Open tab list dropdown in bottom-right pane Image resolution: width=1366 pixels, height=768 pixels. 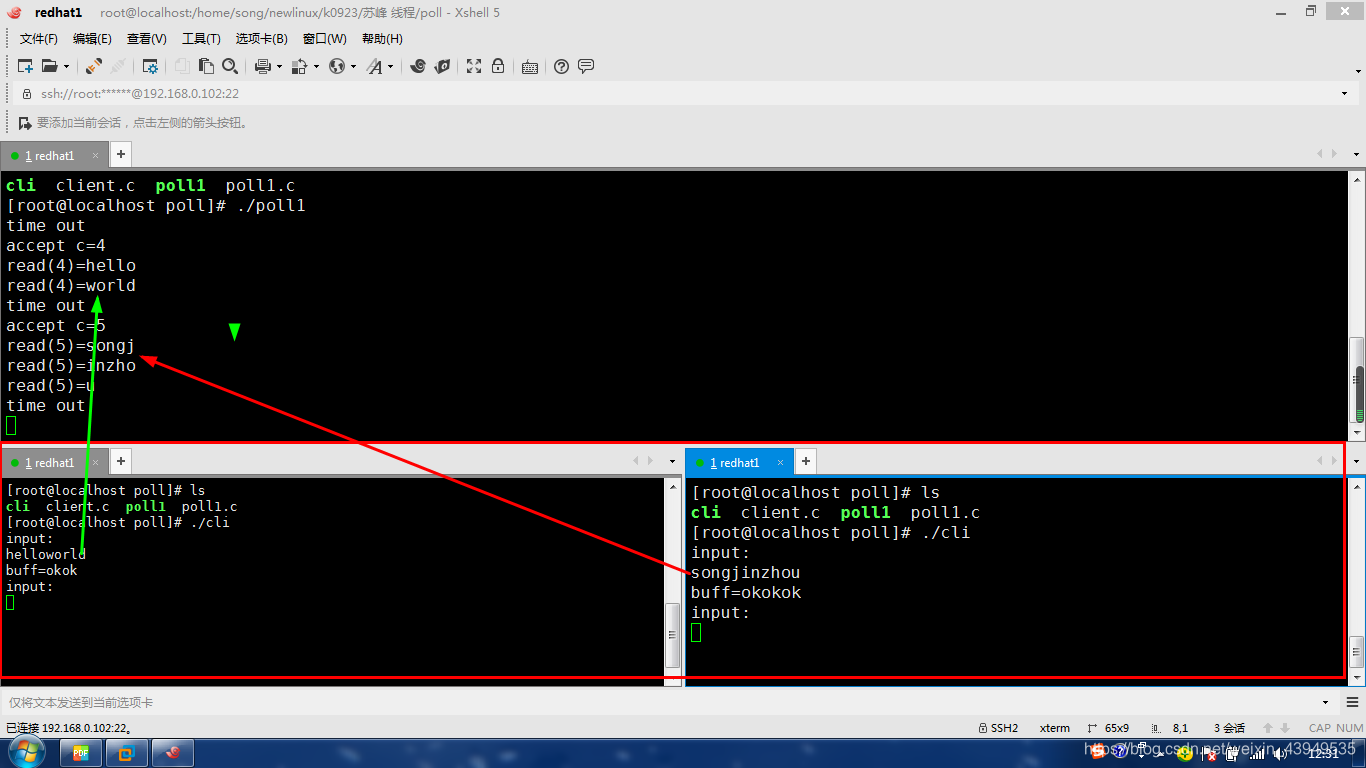pyautogui.click(x=1356, y=461)
